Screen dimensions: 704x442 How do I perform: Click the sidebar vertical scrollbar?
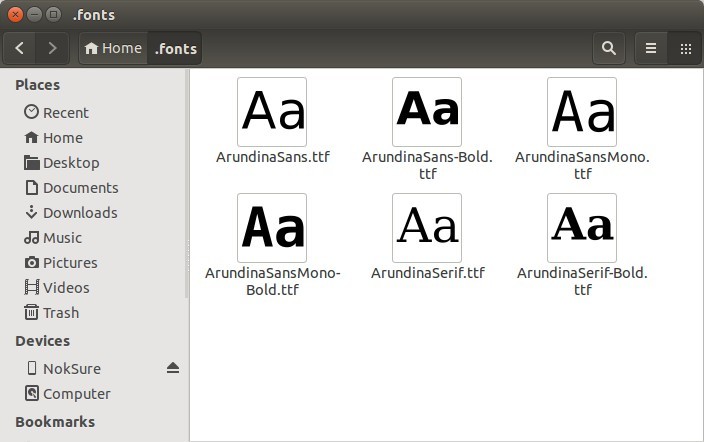pos(187,184)
